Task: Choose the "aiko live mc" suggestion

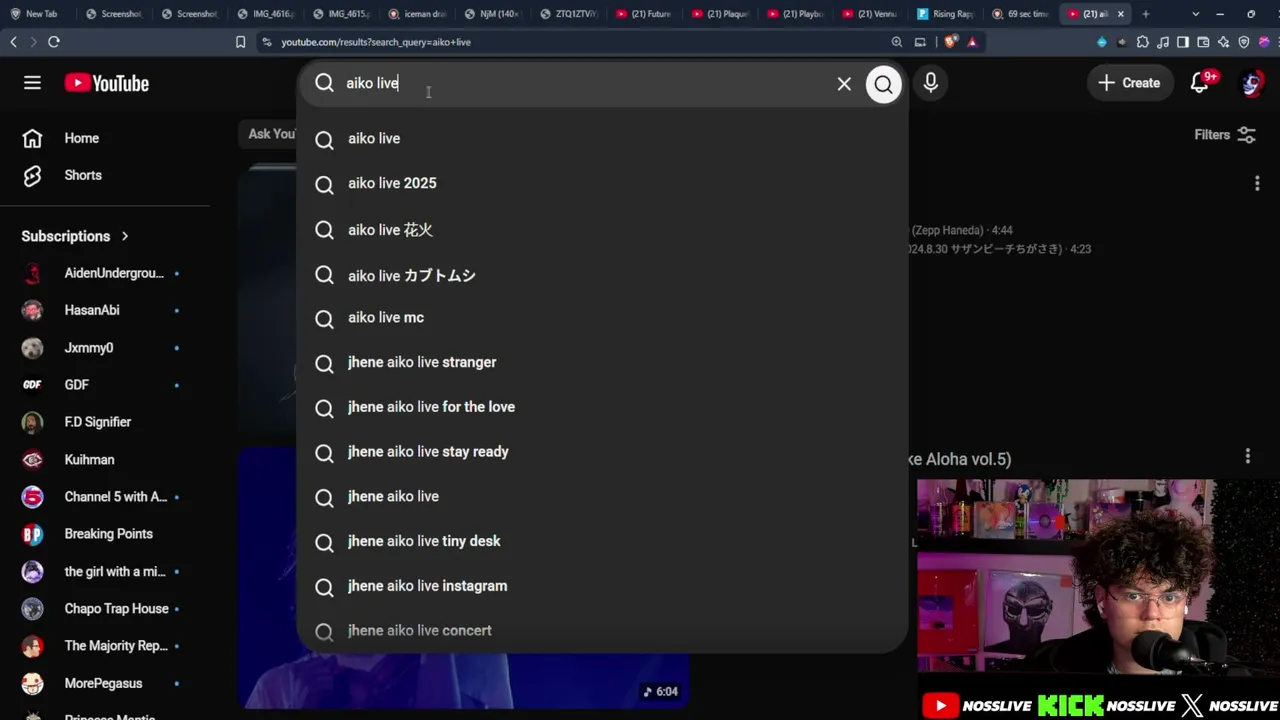Action: point(602,318)
